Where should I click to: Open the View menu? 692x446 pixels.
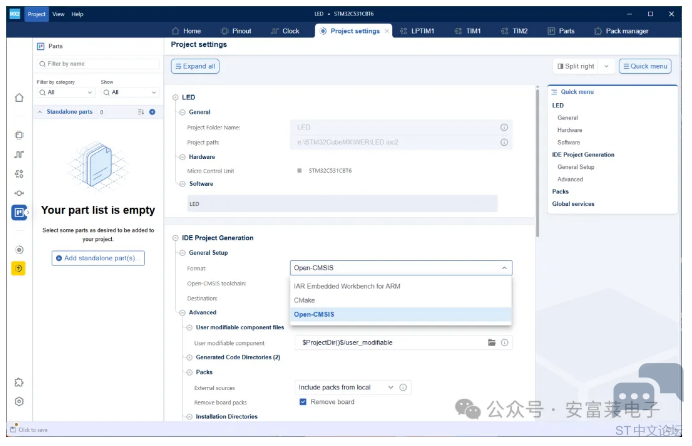pyautogui.click(x=58, y=14)
